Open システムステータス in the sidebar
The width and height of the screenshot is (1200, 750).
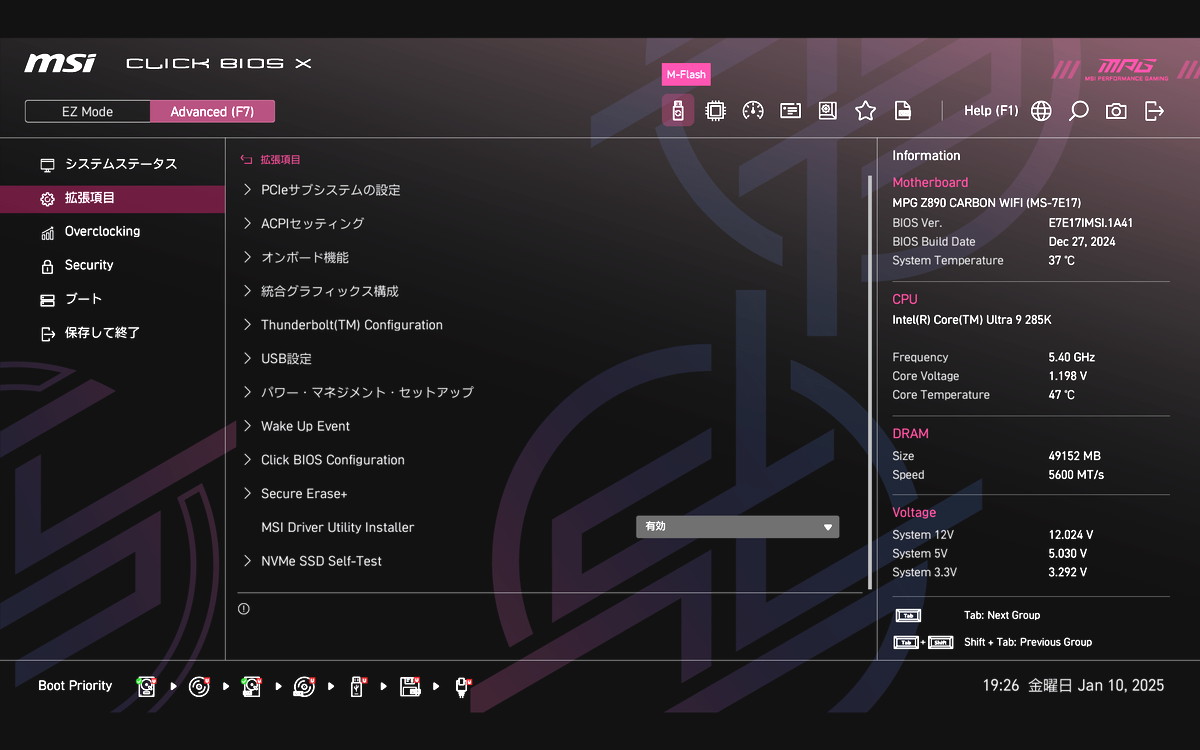[112, 164]
